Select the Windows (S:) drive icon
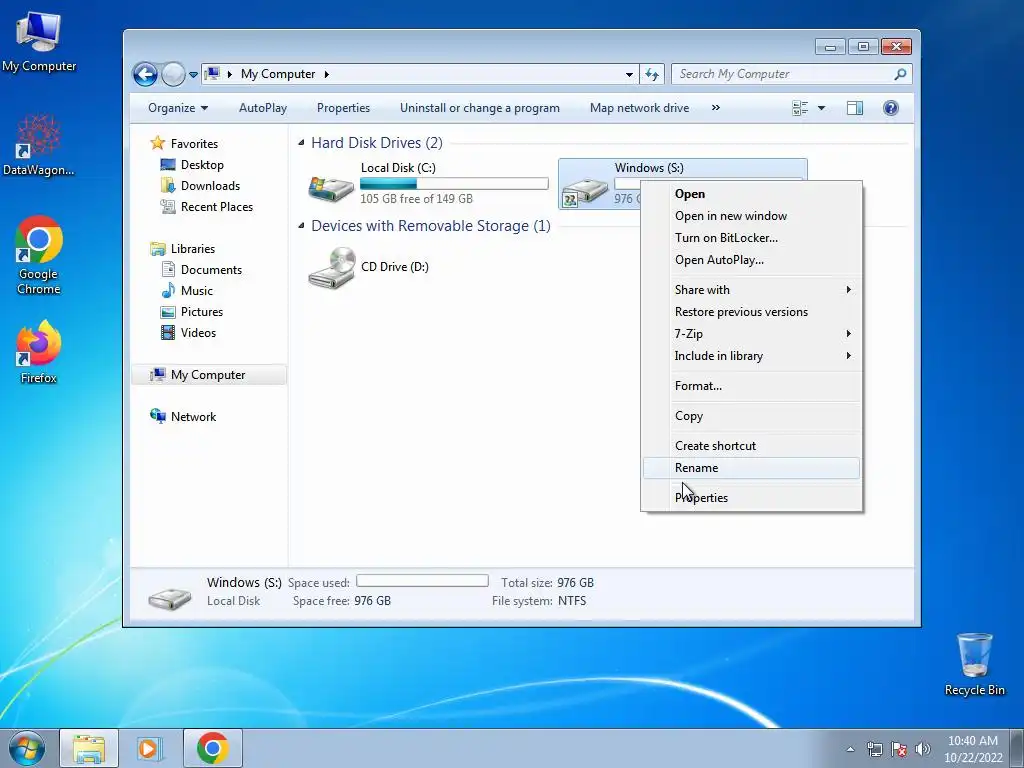 tap(585, 191)
